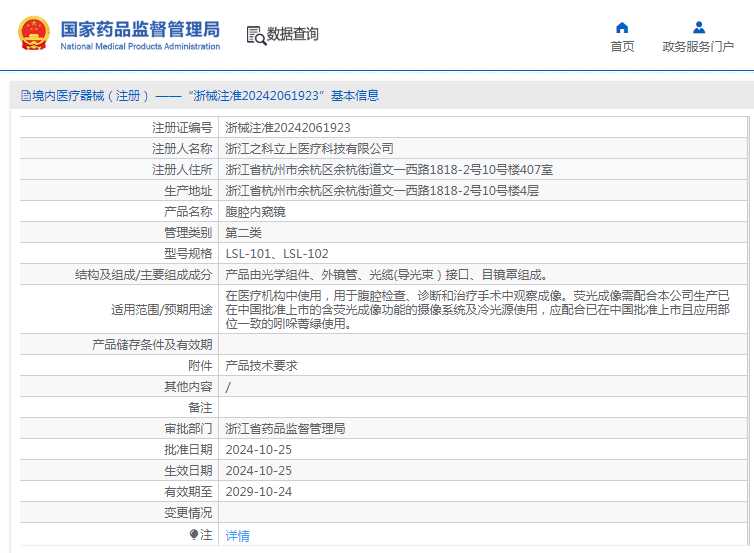Click the document icon before 境内医疗器械
This screenshot has width=754, height=553.
pyautogui.click(x=26, y=96)
